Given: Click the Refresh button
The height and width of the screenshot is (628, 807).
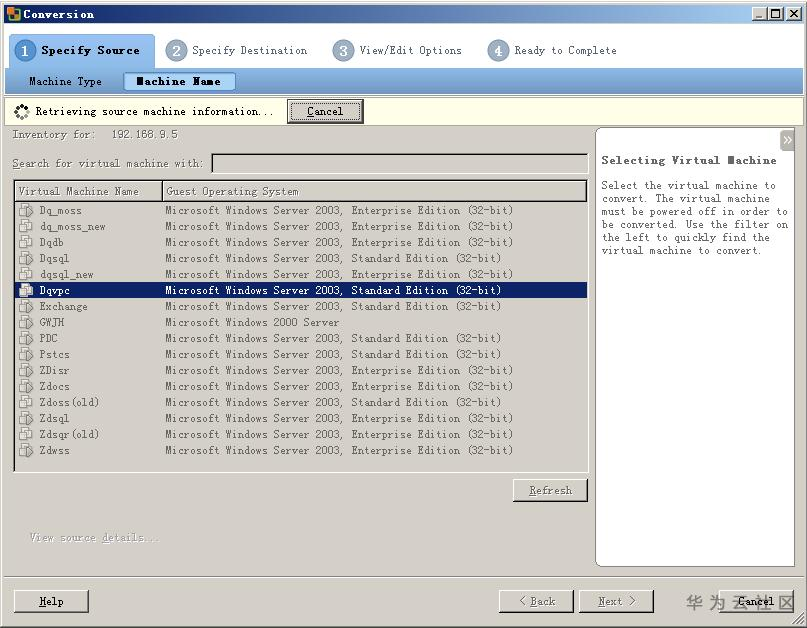Looking at the screenshot, I should pos(550,490).
